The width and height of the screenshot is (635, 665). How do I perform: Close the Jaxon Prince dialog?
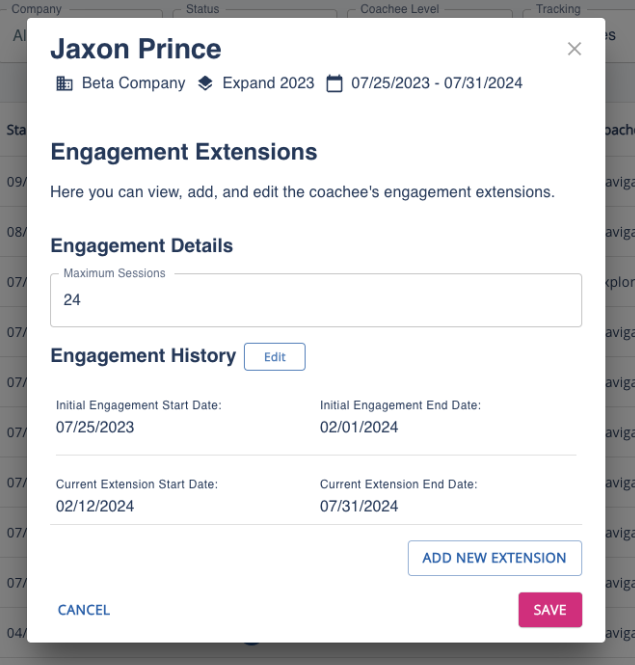(574, 49)
